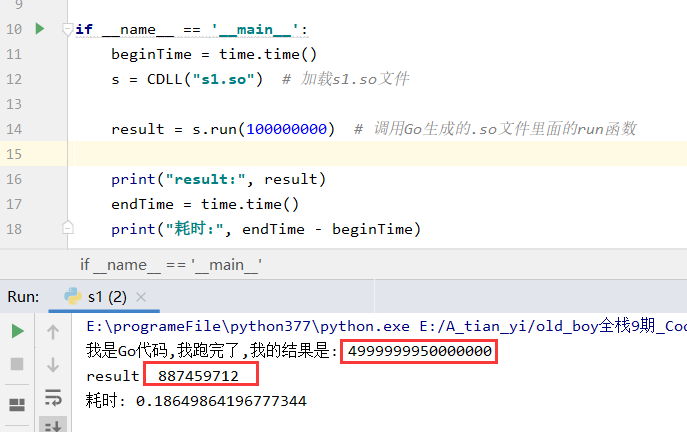The height and width of the screenshot is (432, 687).
Task: Click the python.exe path link in console
Action: pyautogui.click(x=248, y=326)
